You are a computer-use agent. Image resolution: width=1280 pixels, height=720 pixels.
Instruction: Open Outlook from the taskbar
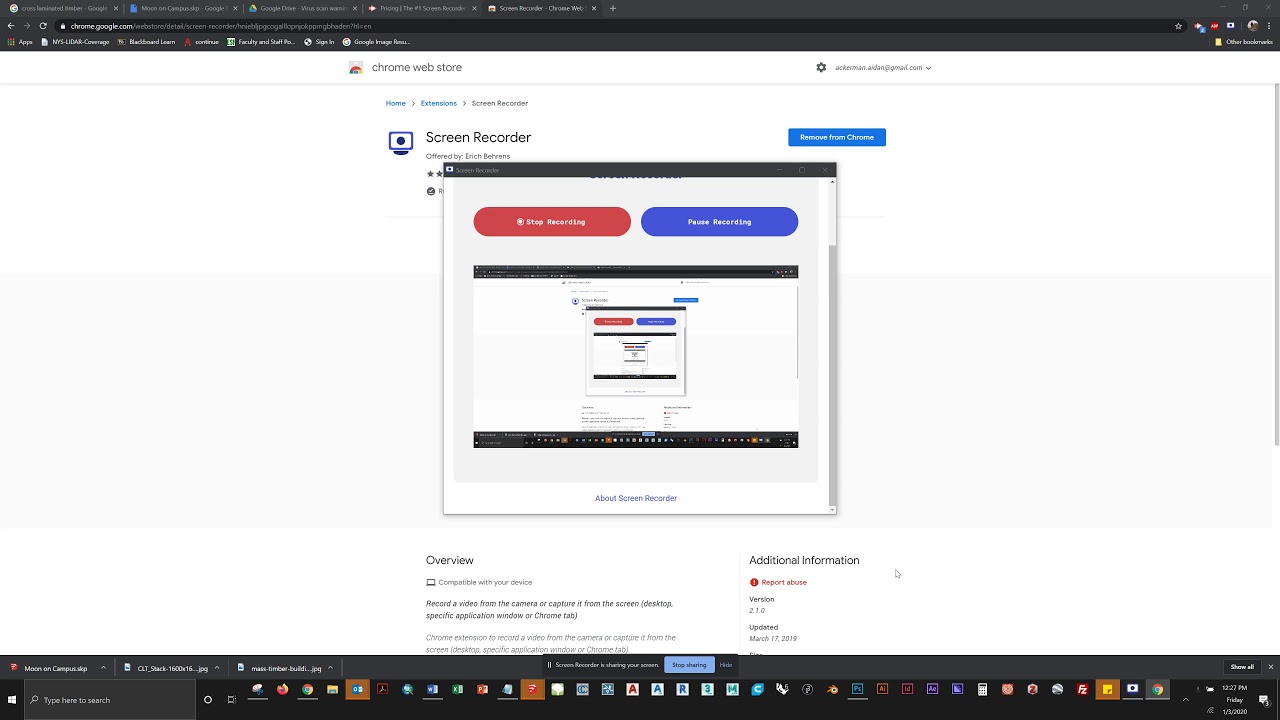(357, 689)
